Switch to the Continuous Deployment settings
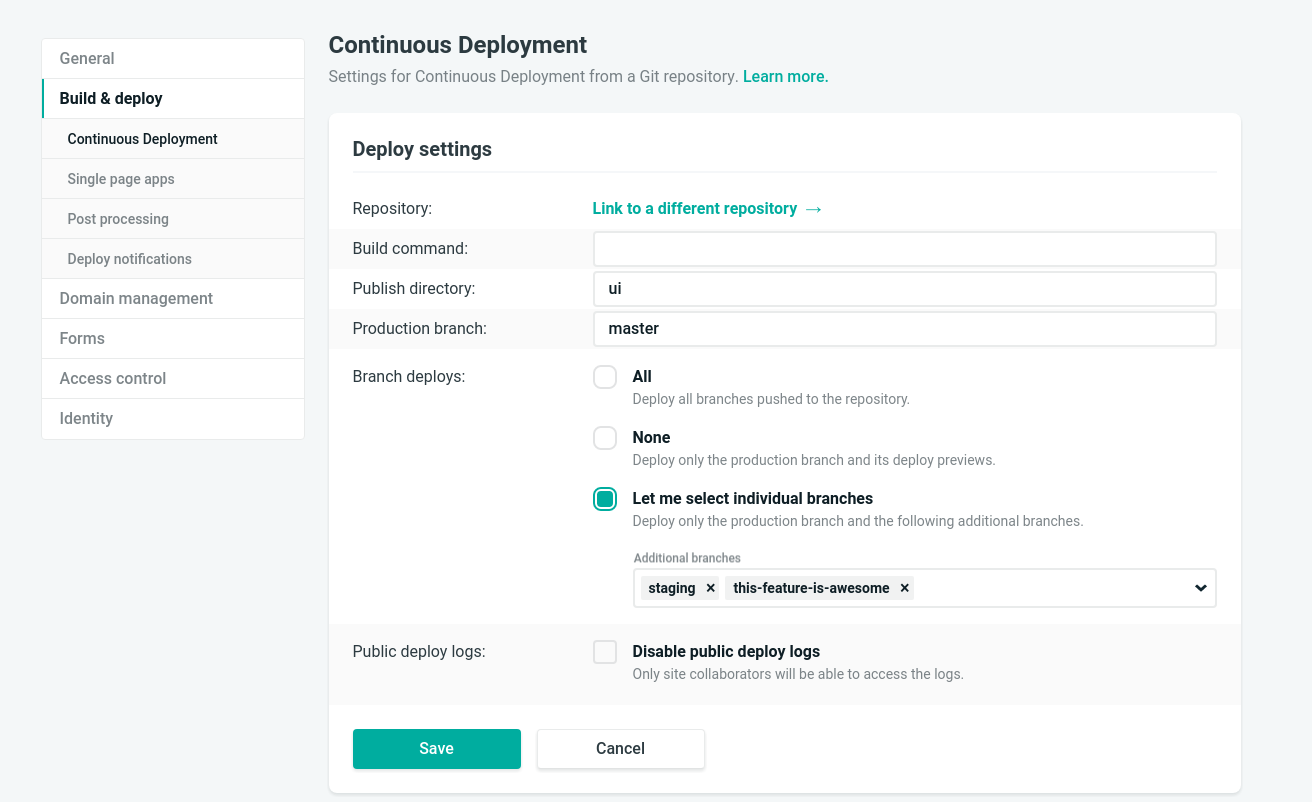1312x802 pixels. [142, 138]
